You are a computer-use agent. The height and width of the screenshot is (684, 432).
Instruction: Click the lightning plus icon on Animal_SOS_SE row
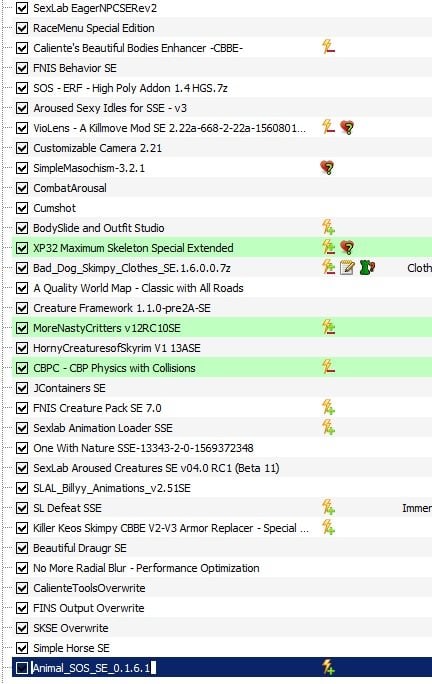tap(328, 667)
